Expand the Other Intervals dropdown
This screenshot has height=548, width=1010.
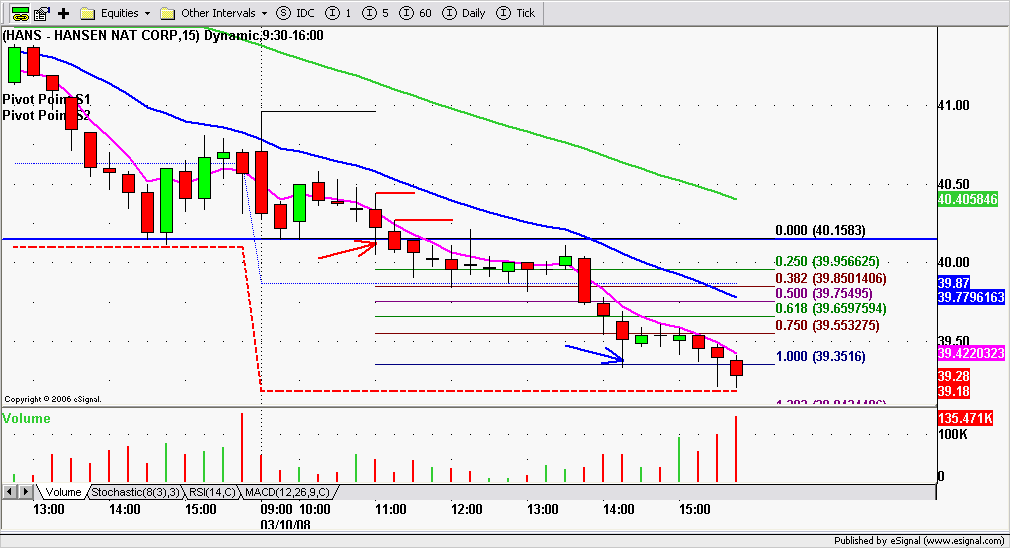point(214,13)
